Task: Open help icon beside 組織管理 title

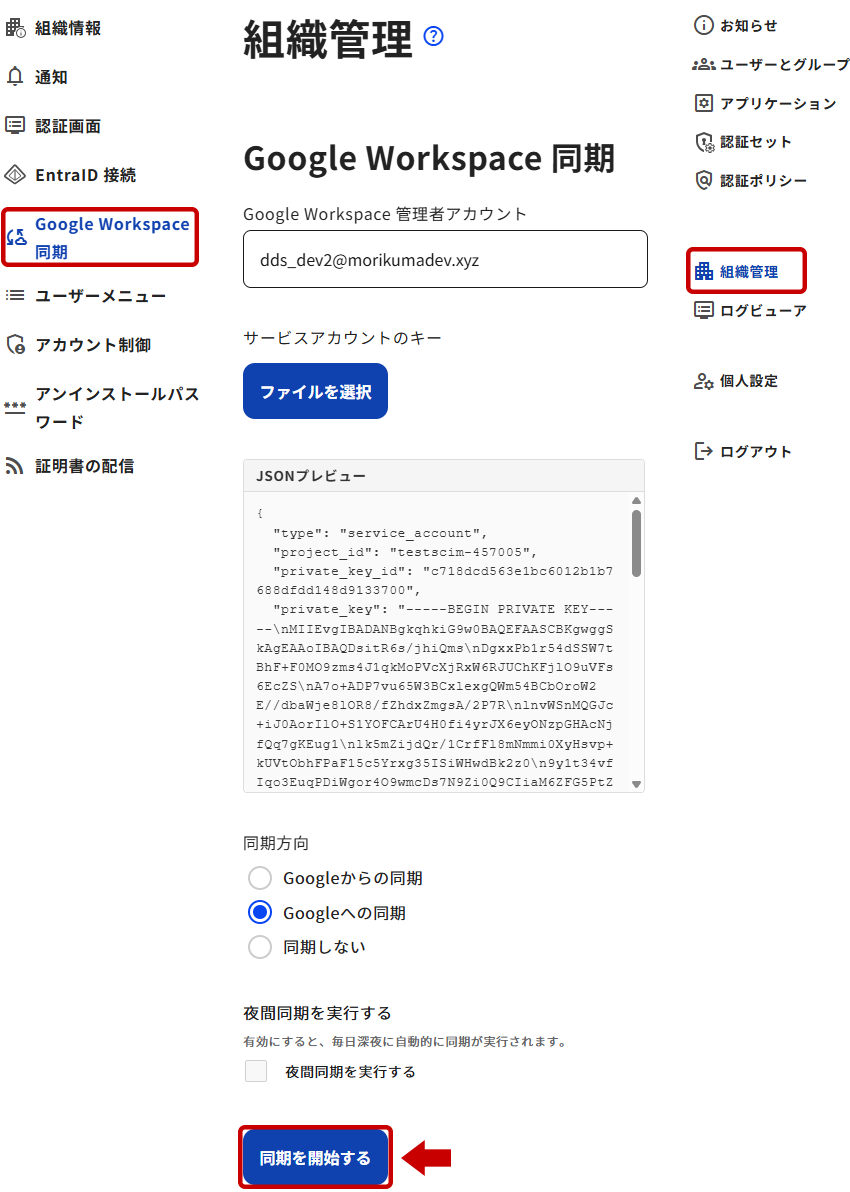Action: click(433, 36)
